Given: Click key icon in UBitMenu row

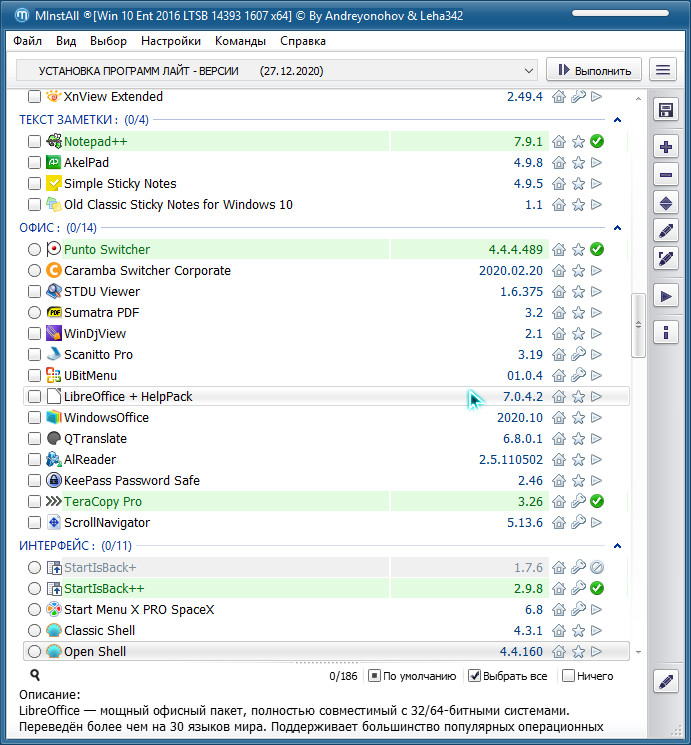Looking at the screenshot, I should point(578,375).
